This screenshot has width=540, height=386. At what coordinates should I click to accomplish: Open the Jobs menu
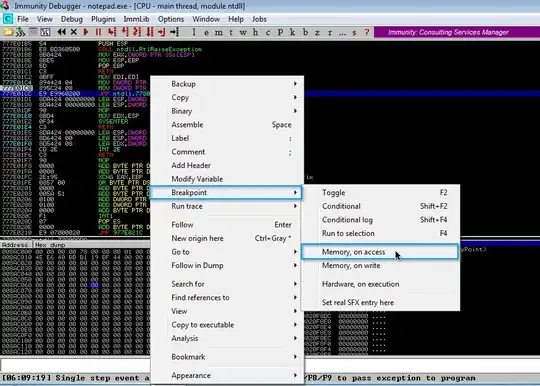pyautogui.click(x=259, y=19)
